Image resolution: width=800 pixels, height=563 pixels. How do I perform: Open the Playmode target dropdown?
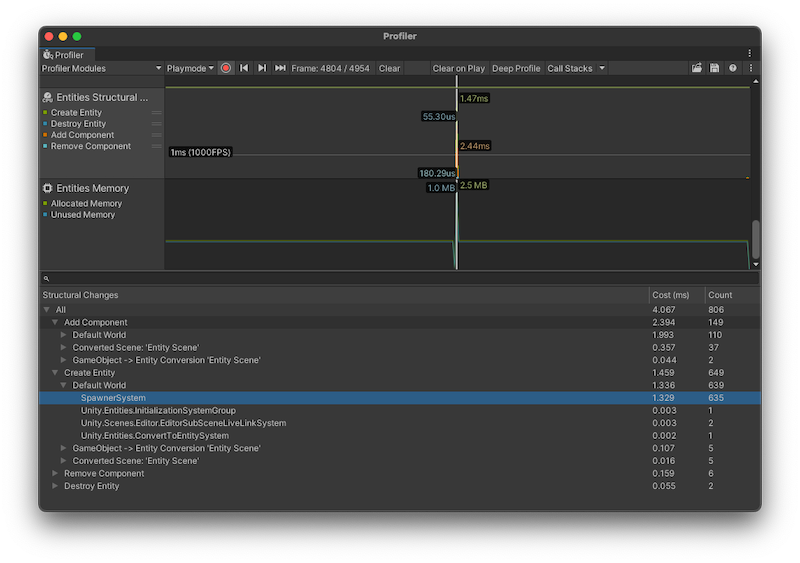coord(190,68)
